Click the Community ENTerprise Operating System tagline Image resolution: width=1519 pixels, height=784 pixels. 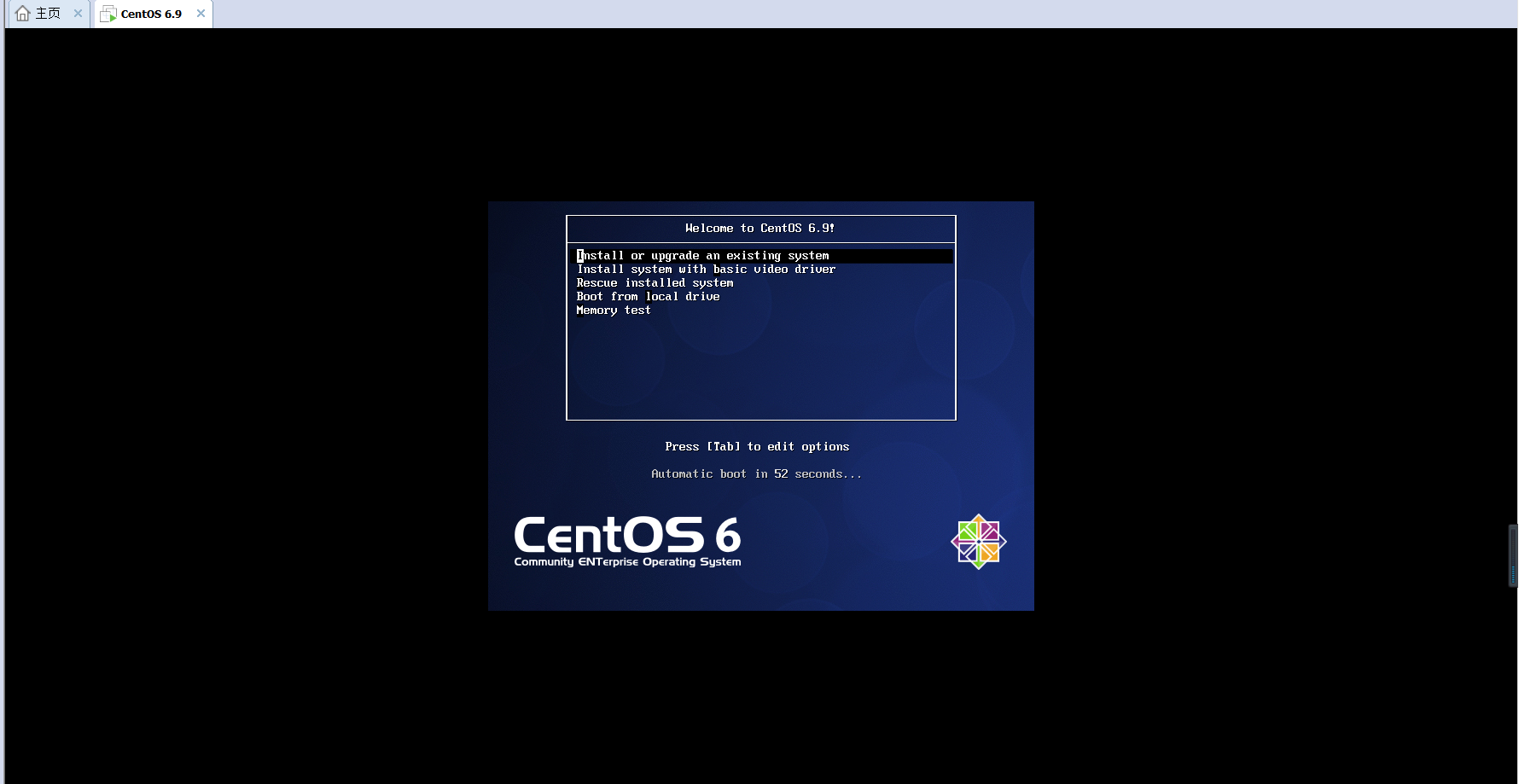(x=627, y=562)
